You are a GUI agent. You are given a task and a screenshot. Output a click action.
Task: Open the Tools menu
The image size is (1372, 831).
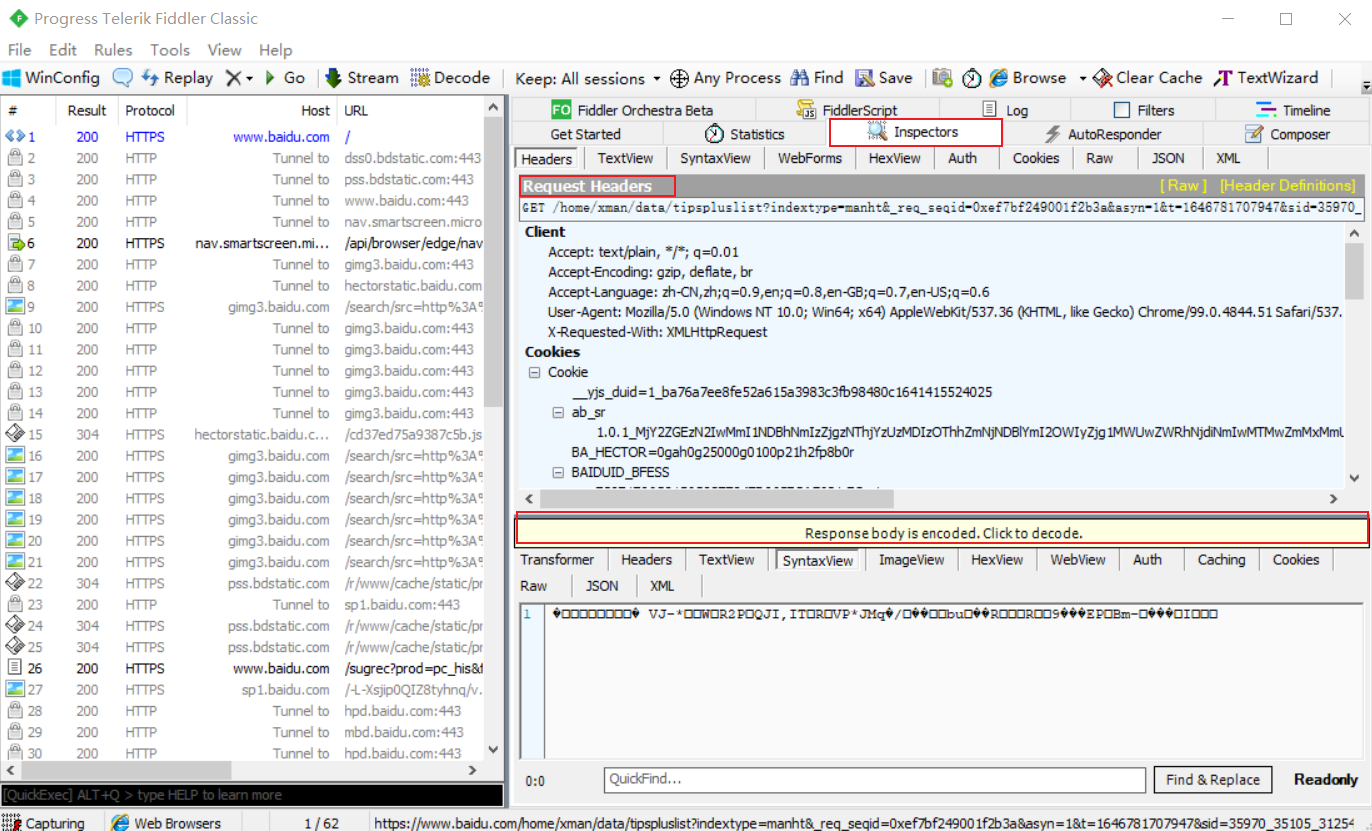[170, 50]
